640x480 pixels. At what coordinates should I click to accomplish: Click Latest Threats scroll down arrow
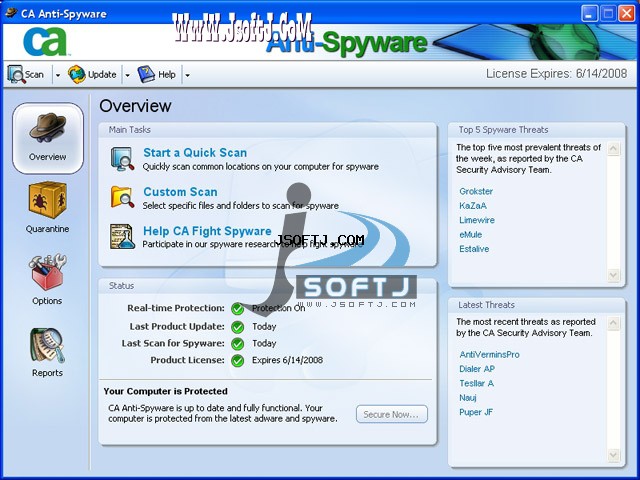(x=613, y=455)
